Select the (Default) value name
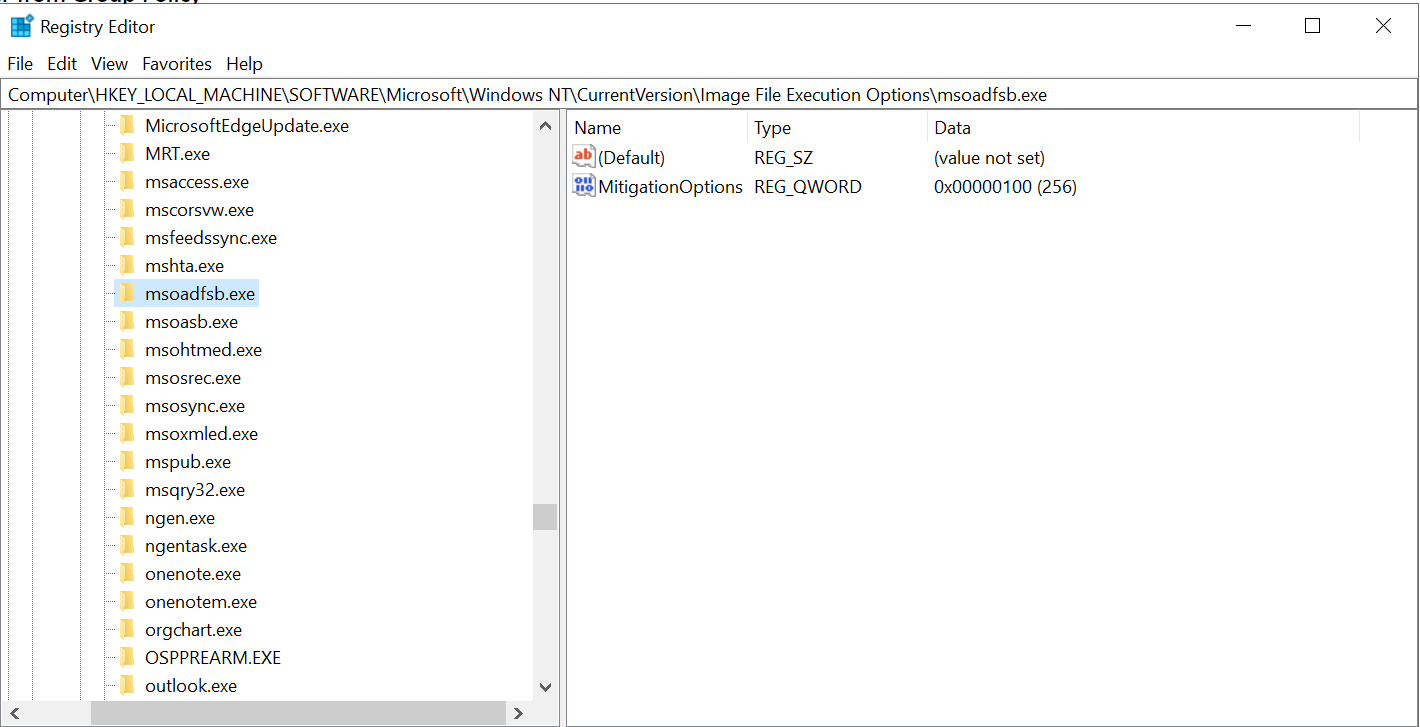 click(x=631, y=158)
